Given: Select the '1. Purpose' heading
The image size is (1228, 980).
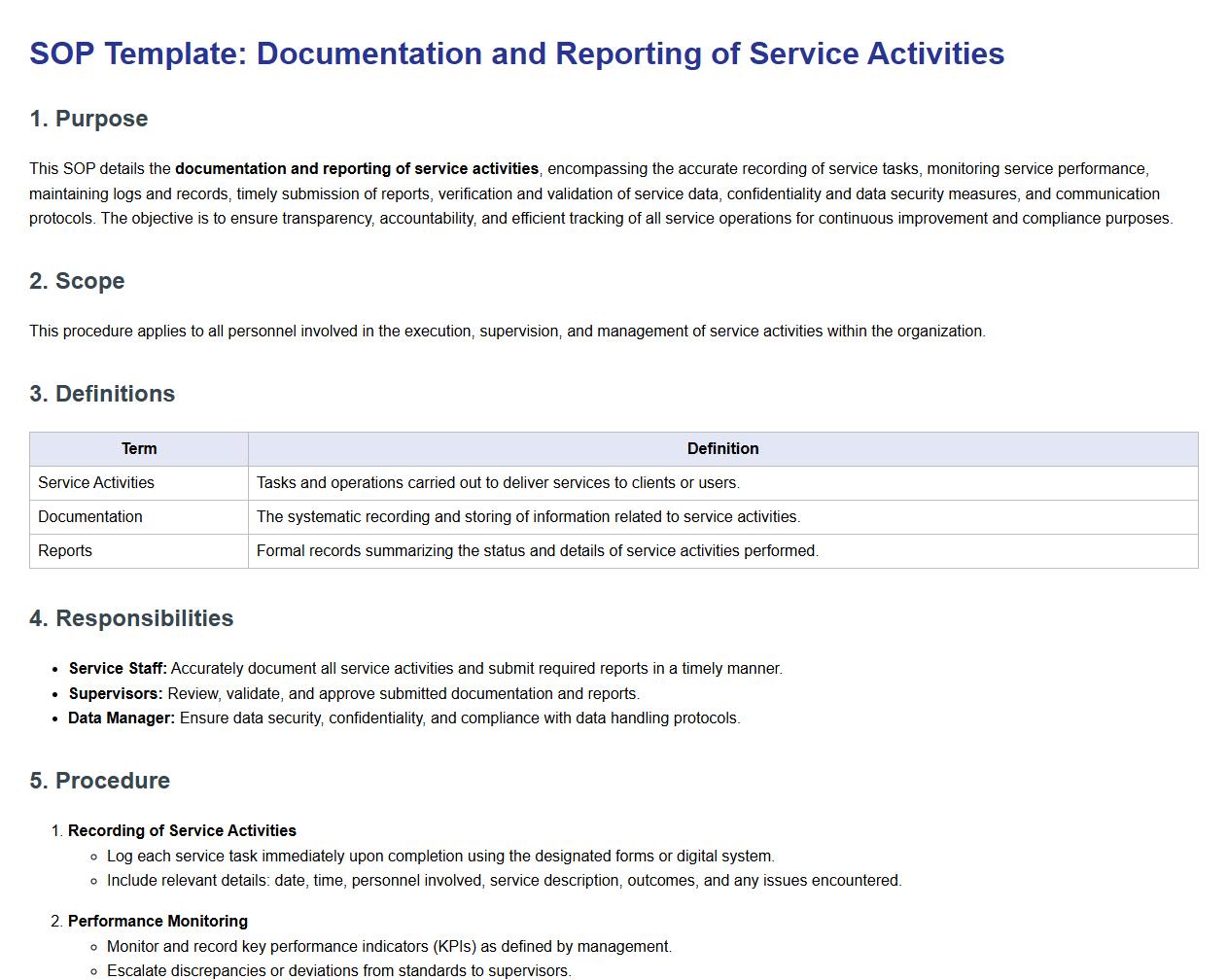Looking at the screenshot, I should coord(88,119).
